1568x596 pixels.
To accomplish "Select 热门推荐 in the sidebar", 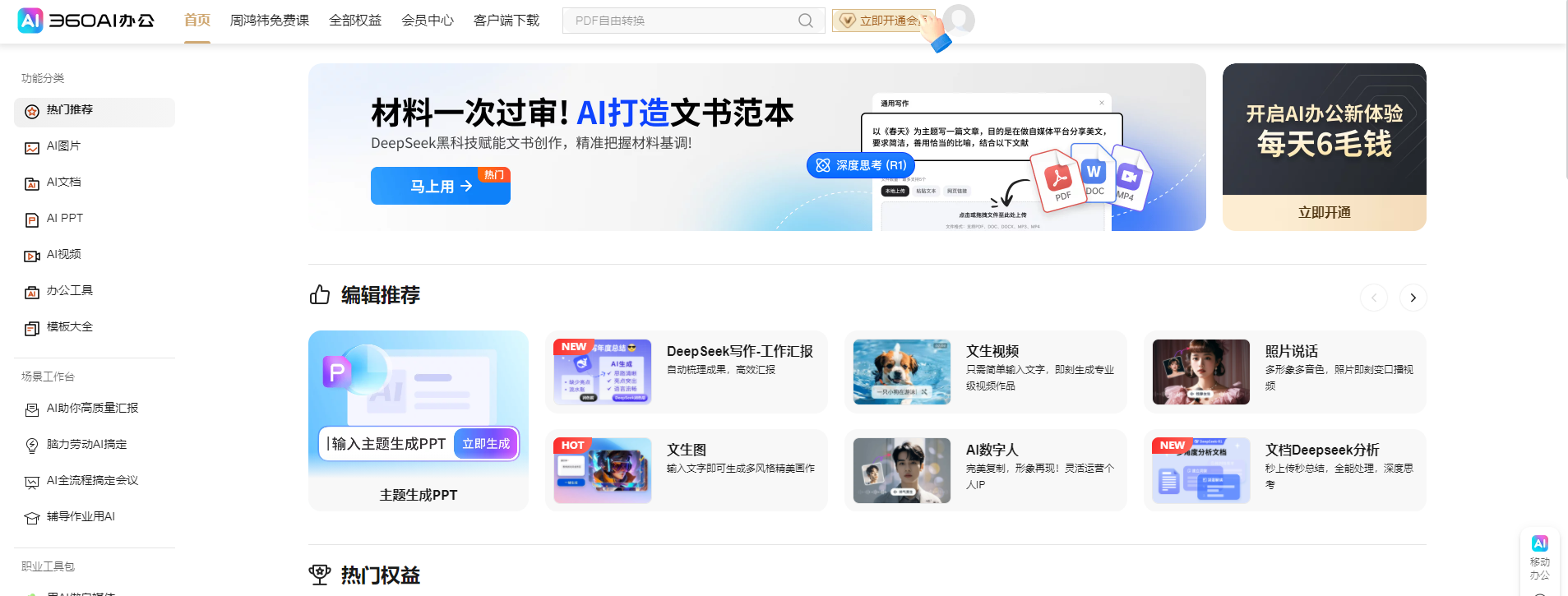I will point(95,112).
